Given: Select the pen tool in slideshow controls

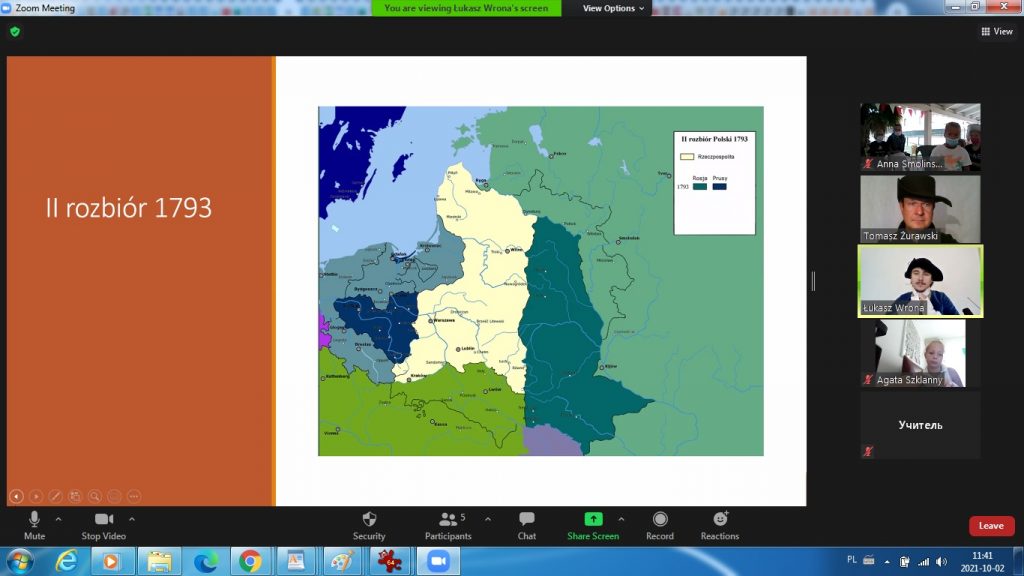Looking at the screenshot, I should [x=55, y=496].
